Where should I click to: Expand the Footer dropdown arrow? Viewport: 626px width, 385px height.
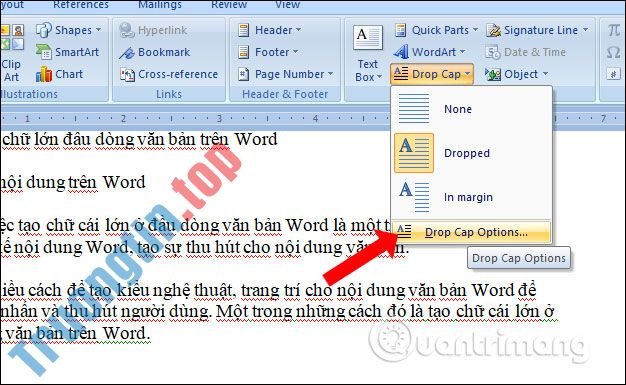[x=295, y=52]
